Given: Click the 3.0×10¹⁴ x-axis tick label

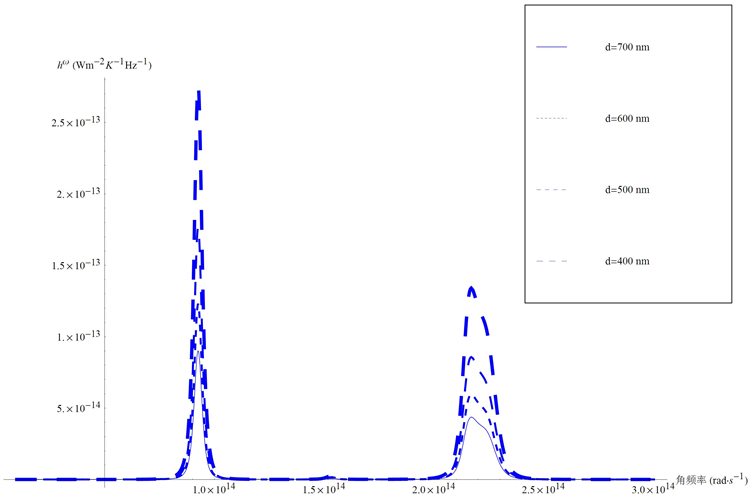Looking at the screenshot, I should pyautogui.click(x=654, y=489).
